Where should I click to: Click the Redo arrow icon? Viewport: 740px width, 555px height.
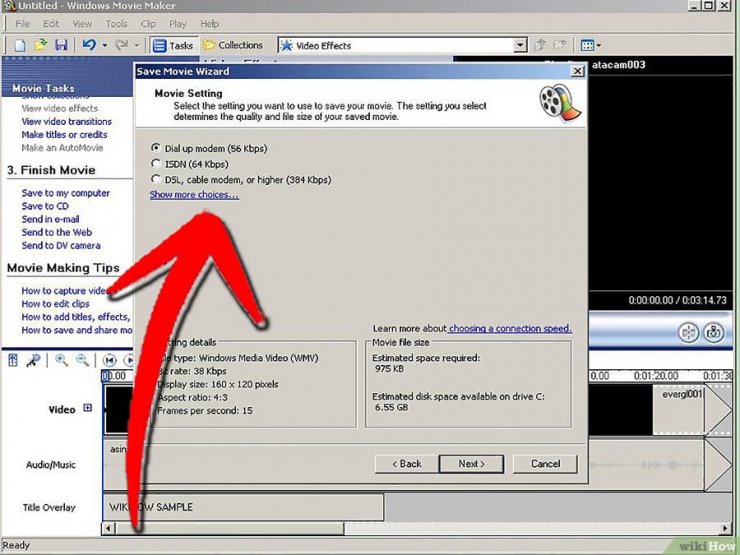click(x=122, y=45)
